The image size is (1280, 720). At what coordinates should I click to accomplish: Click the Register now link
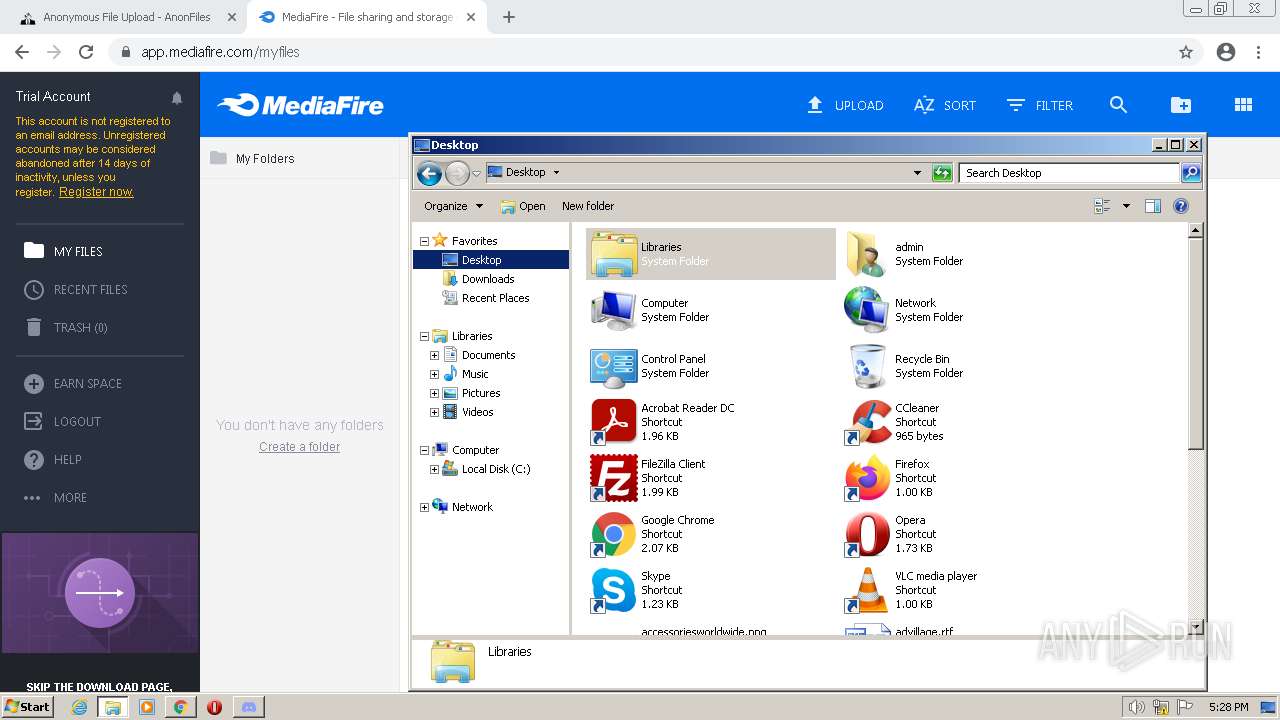(96, 192)
